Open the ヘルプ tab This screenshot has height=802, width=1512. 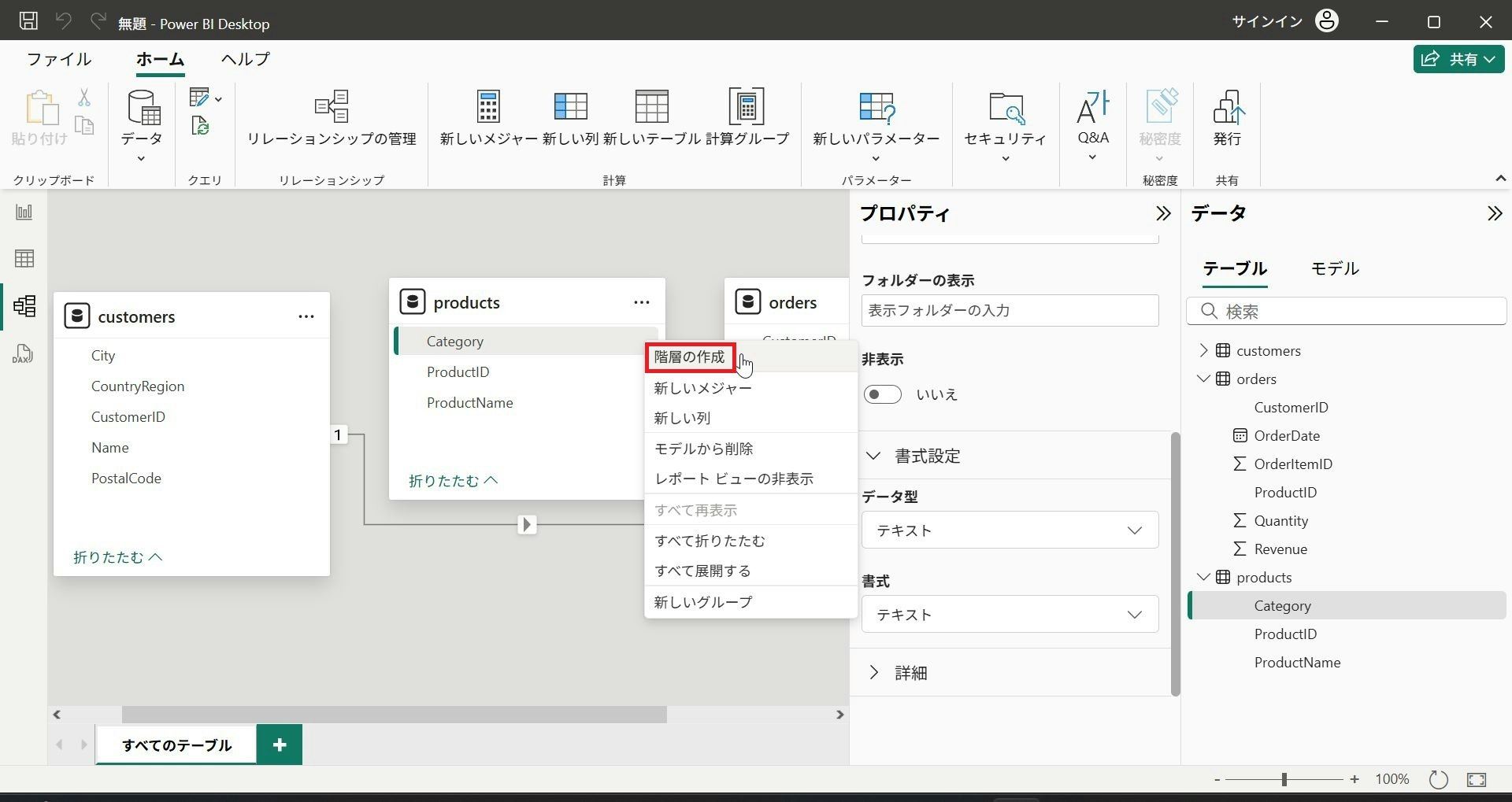[245, 59]
